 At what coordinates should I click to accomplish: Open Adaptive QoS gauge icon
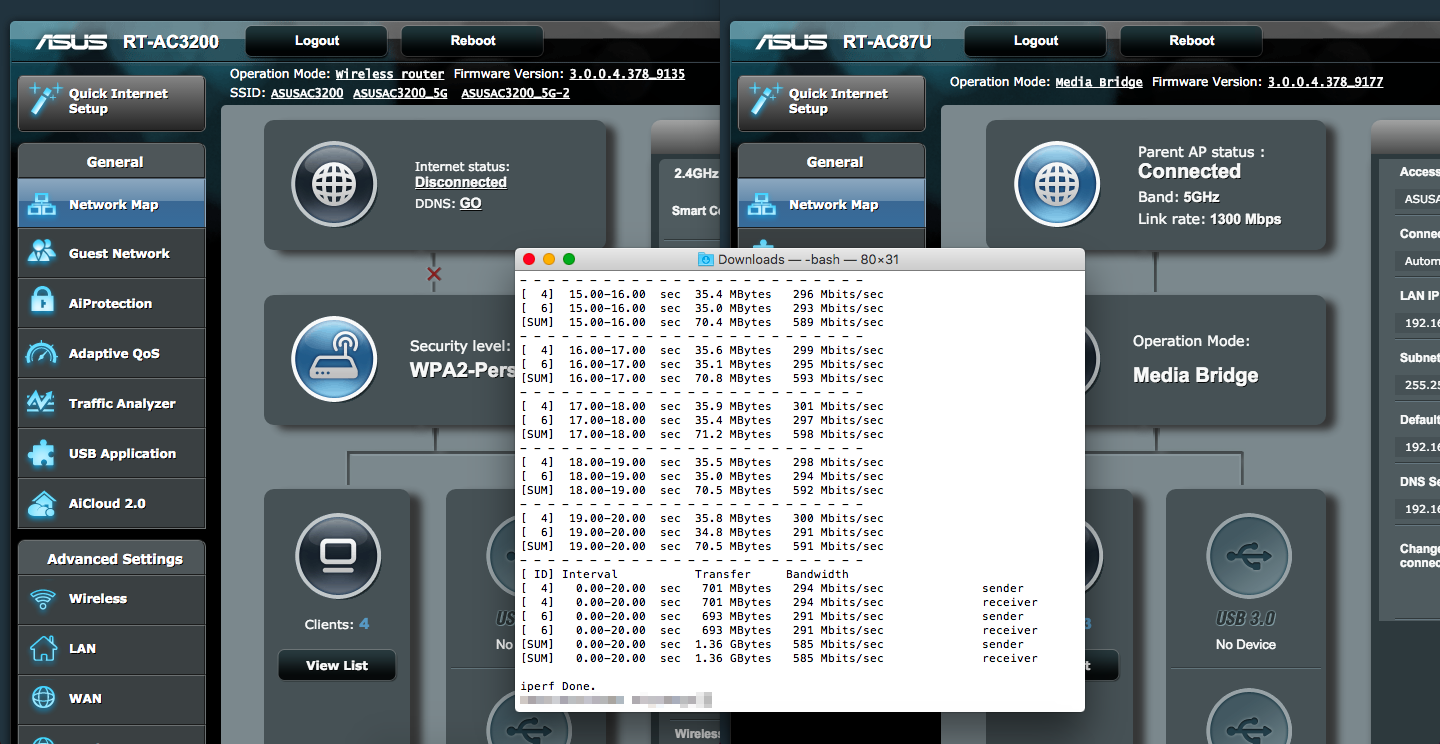pos(42,353)
